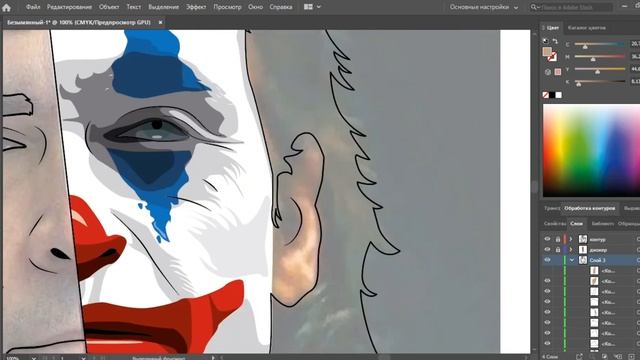The image size is (640, 360).
Task: Open the Объект menu
Action: click(109, 7)
